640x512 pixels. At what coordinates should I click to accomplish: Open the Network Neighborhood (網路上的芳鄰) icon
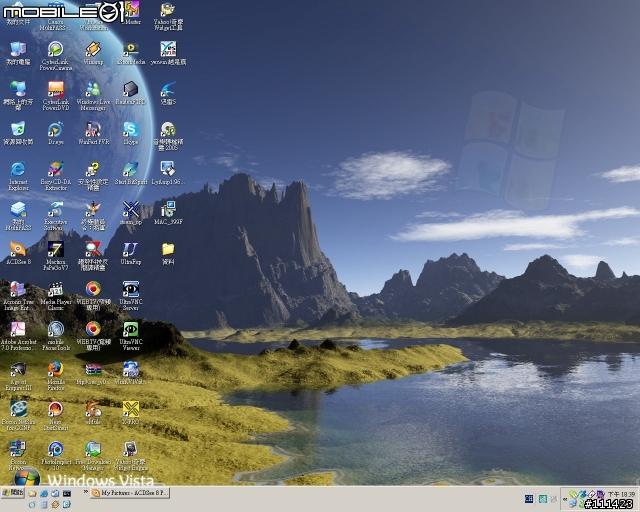(x=18, y=96)
